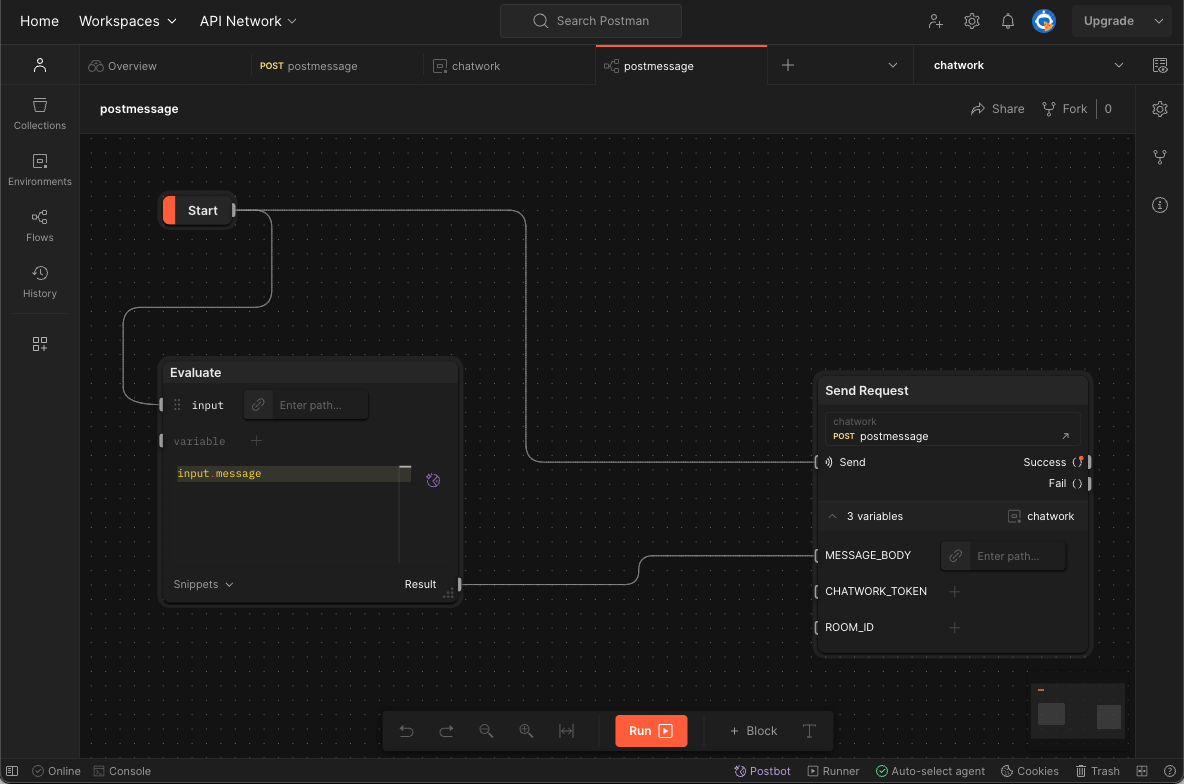The image size is (1184, 784).
Task: Expand the Upgrade options arrow
Action: click(x=1159, y=21)
